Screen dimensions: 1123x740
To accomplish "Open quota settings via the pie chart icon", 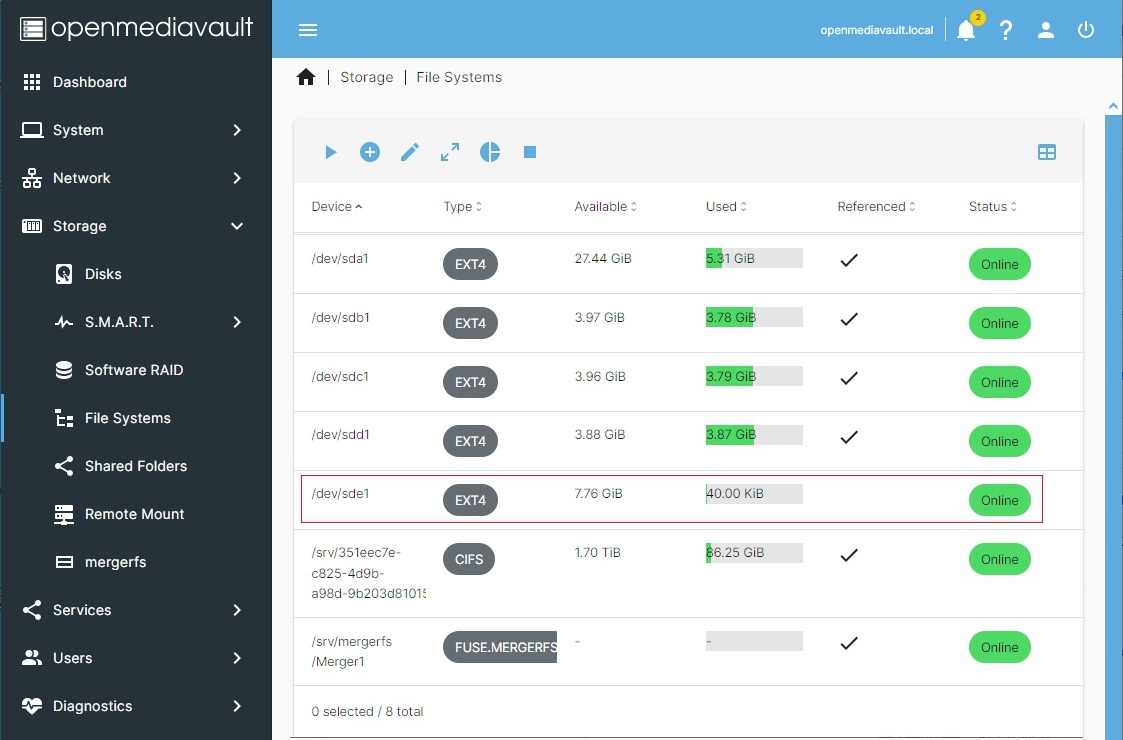I will coord(489,152).
